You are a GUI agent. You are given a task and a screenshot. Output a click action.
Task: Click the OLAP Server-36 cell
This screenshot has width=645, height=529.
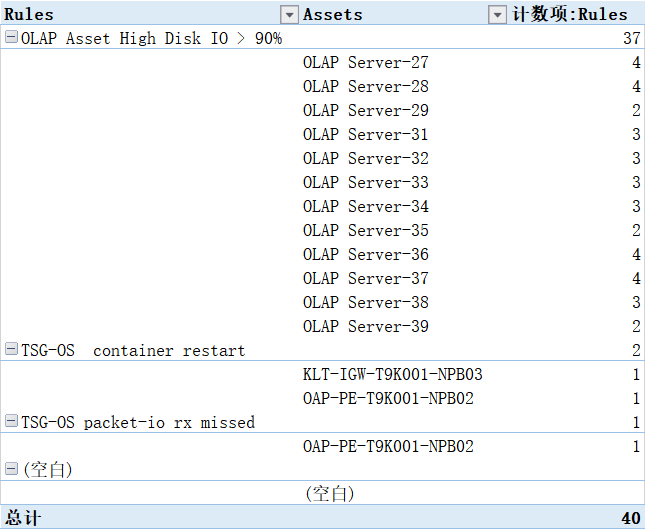coord(365,254)
